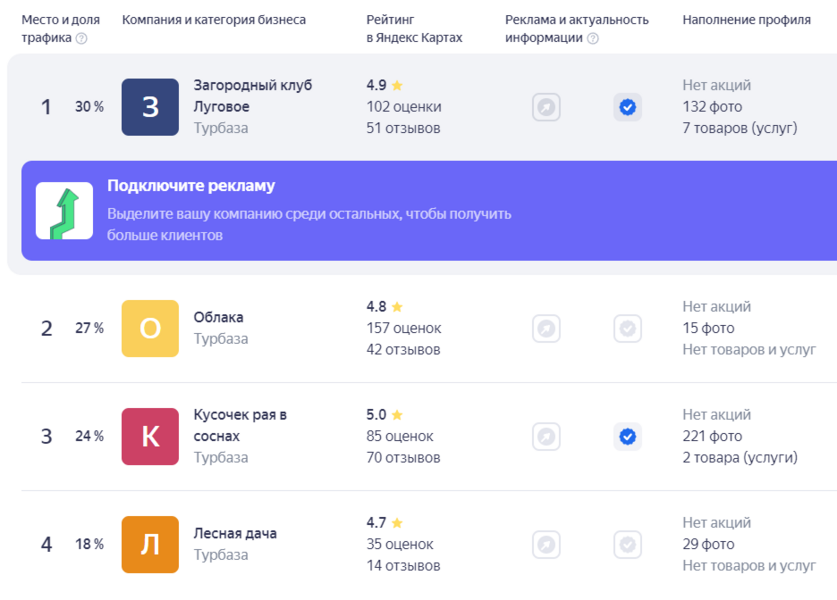Click the 4.9 star rating
Screen dimensions: 837x600
point(384,85)
